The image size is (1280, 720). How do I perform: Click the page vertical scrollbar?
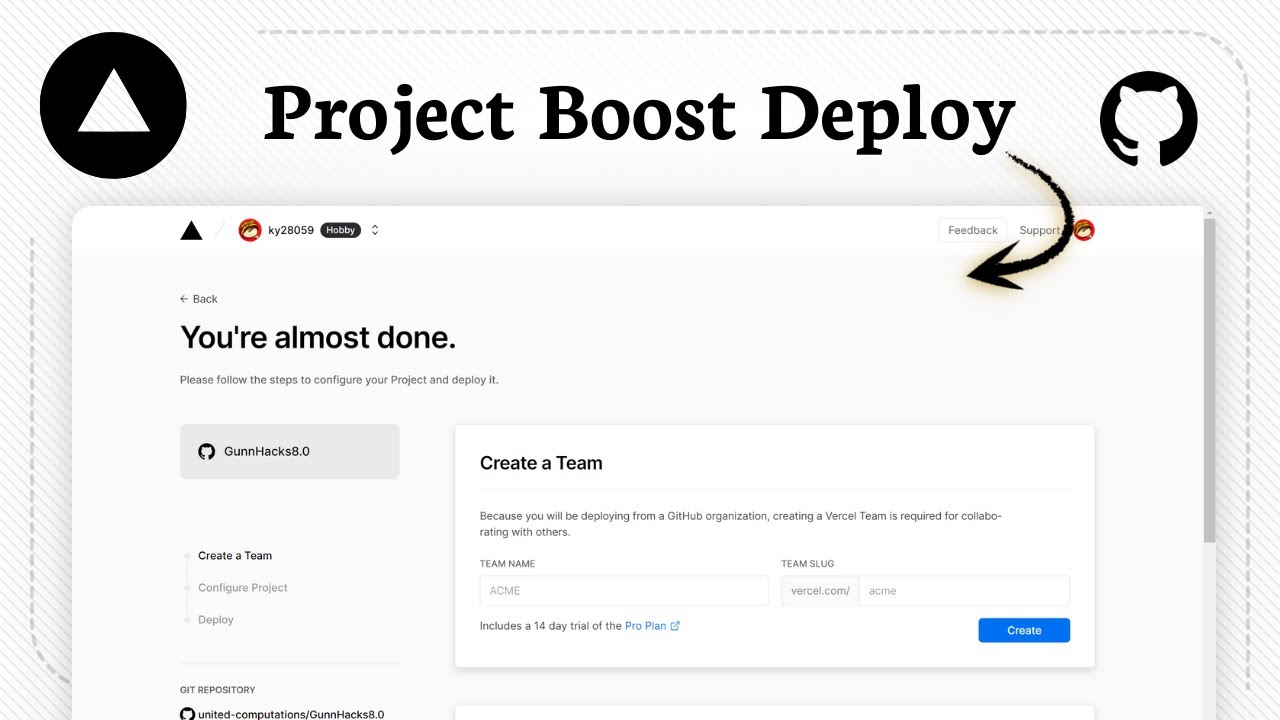pyautogui.click(x=1209, y=380)
